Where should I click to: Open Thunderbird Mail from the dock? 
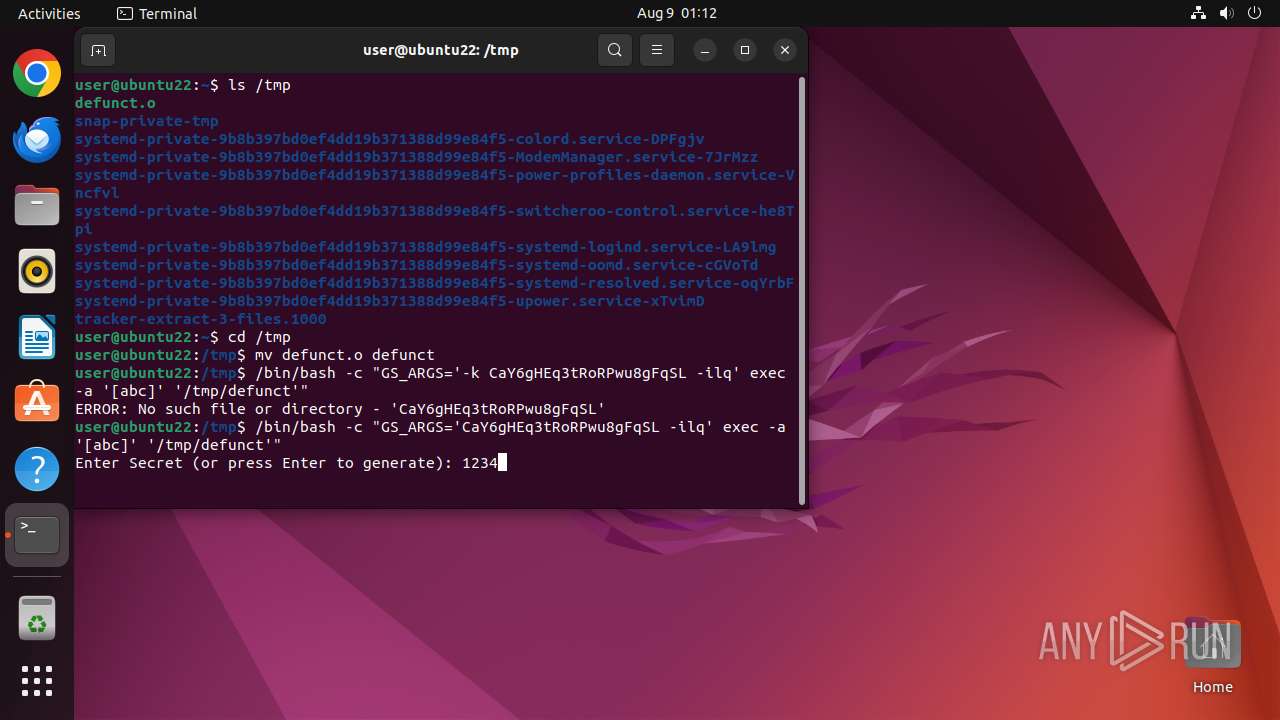(x=37, y=139)
